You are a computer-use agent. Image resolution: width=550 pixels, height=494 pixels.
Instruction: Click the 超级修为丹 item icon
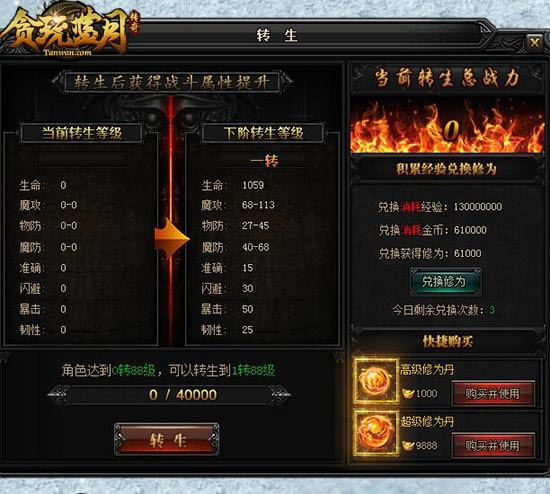click(x=376, y=434)
